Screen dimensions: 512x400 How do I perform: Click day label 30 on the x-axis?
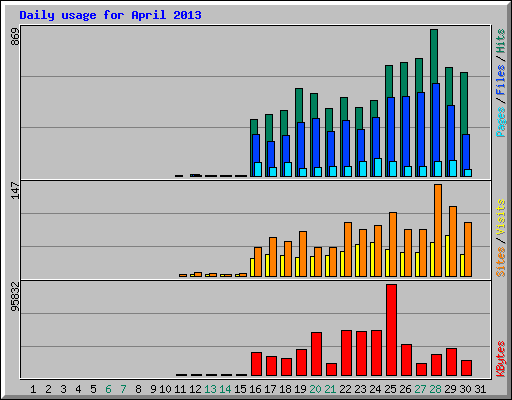465,389
